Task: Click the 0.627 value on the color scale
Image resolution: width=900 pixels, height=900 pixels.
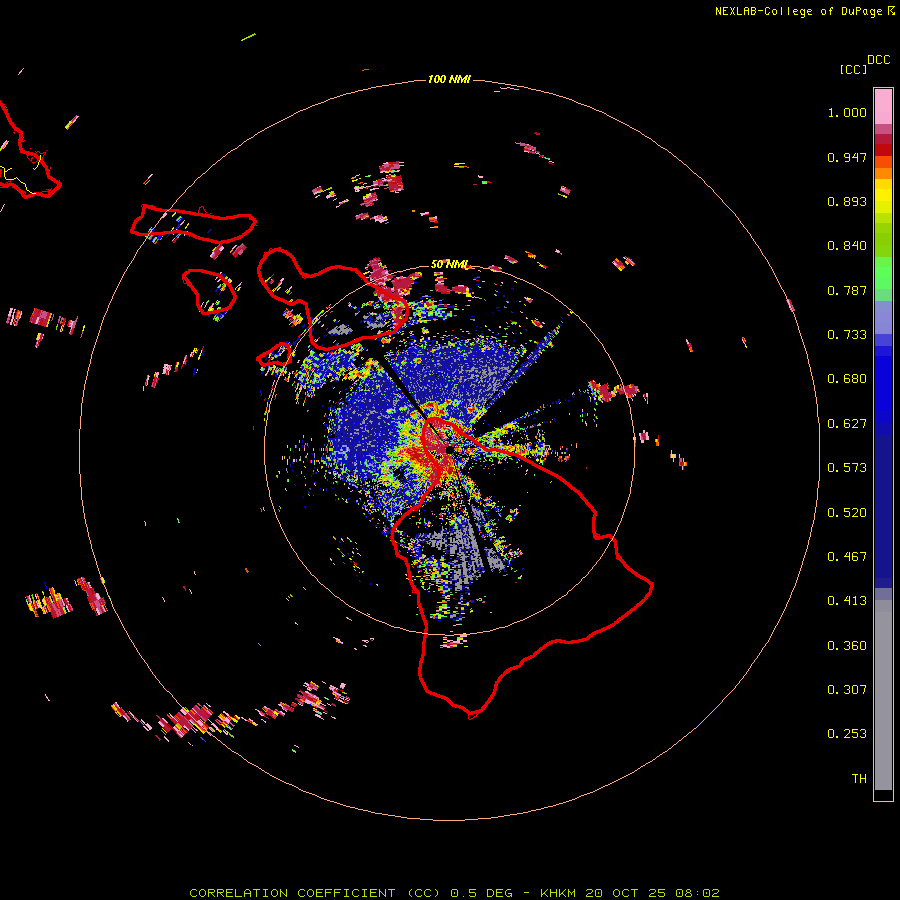Action: tap(847, 424)
